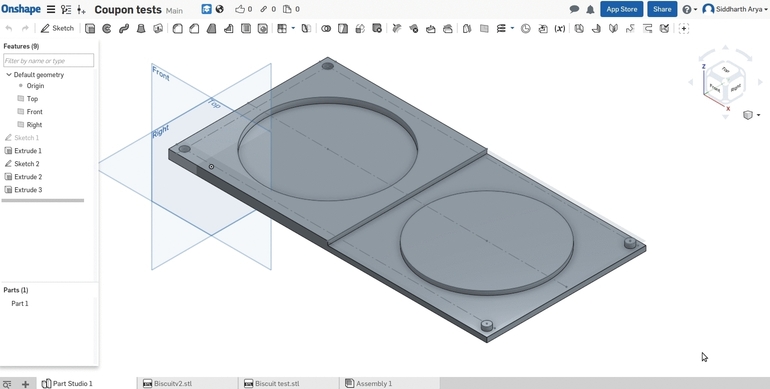770x389 pixels.
Task: Click the add custom features icon
Action: point(684,28)
